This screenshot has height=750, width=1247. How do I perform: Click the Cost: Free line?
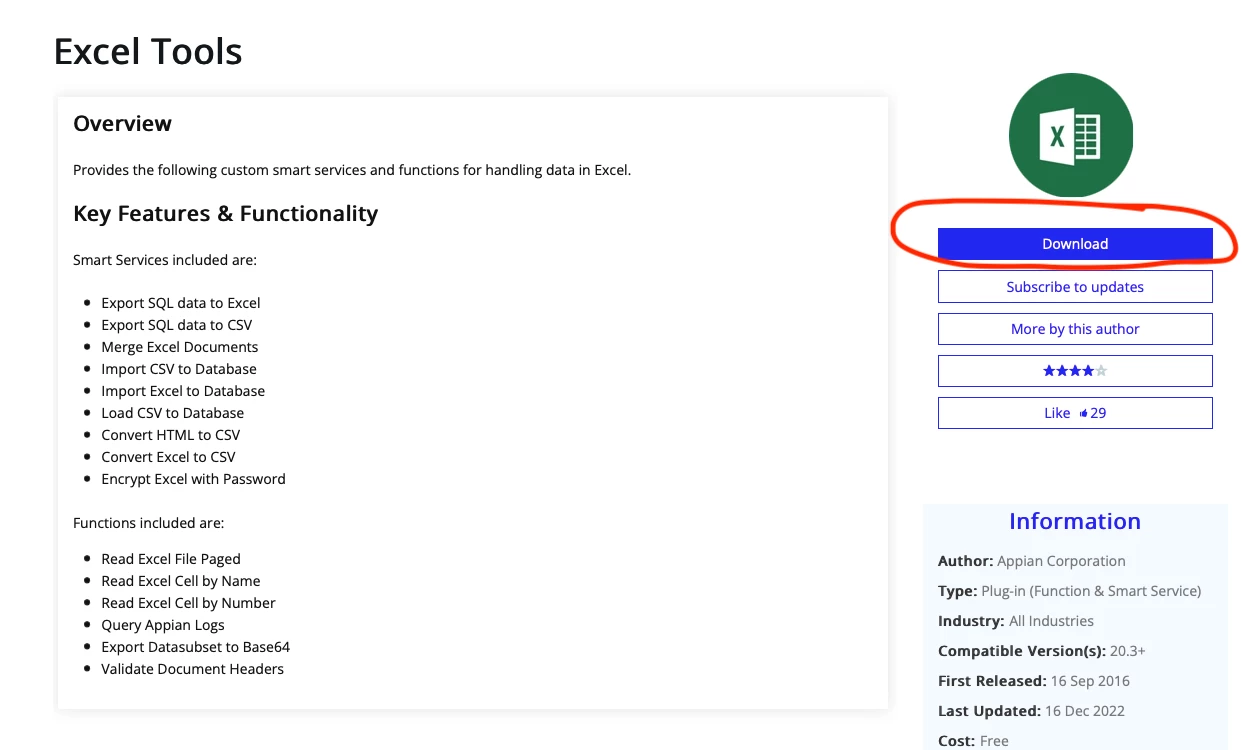(x=973, y=741)
